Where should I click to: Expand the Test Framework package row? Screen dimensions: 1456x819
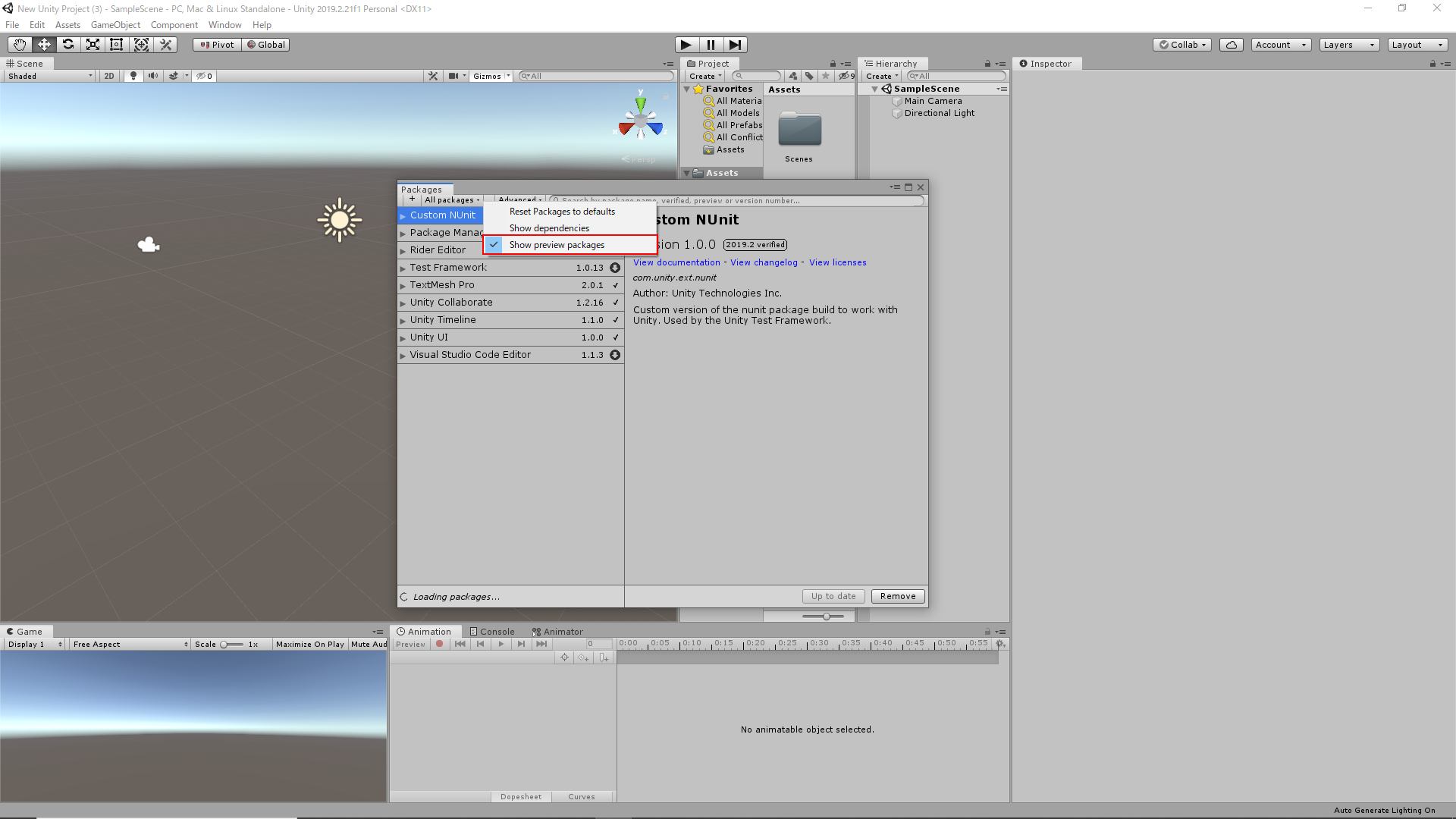[403, 268]
